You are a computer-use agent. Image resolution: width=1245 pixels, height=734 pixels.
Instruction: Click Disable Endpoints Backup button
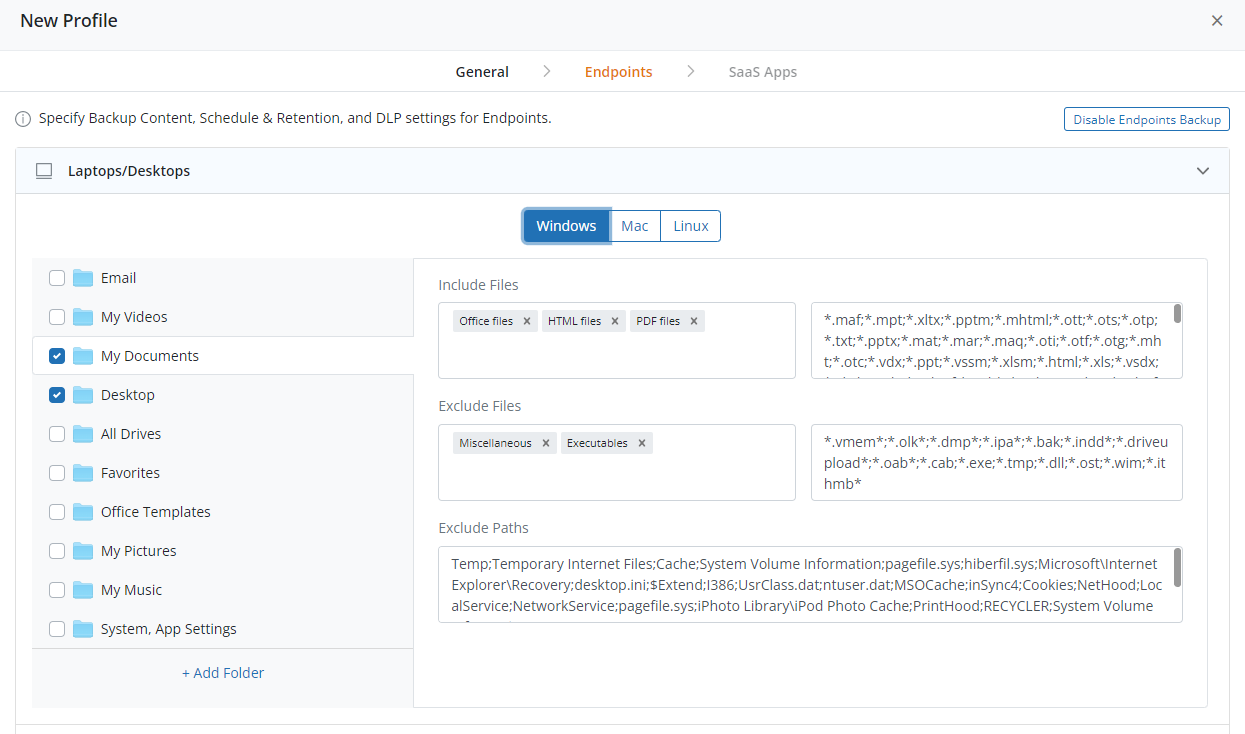pyautogui.click(x=1147, y=120)
